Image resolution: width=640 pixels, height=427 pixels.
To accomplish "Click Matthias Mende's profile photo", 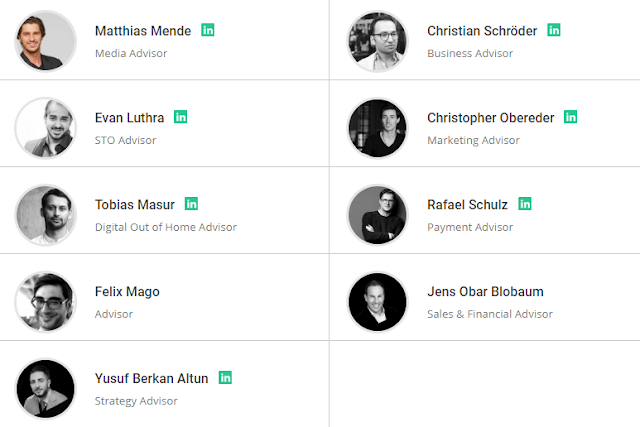I will pyautogui.click(x=45, y=41).
